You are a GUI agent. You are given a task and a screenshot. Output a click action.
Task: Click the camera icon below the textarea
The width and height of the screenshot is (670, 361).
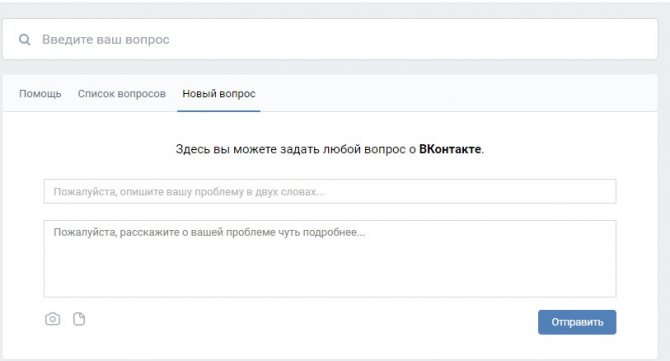(x=53, y=319)
